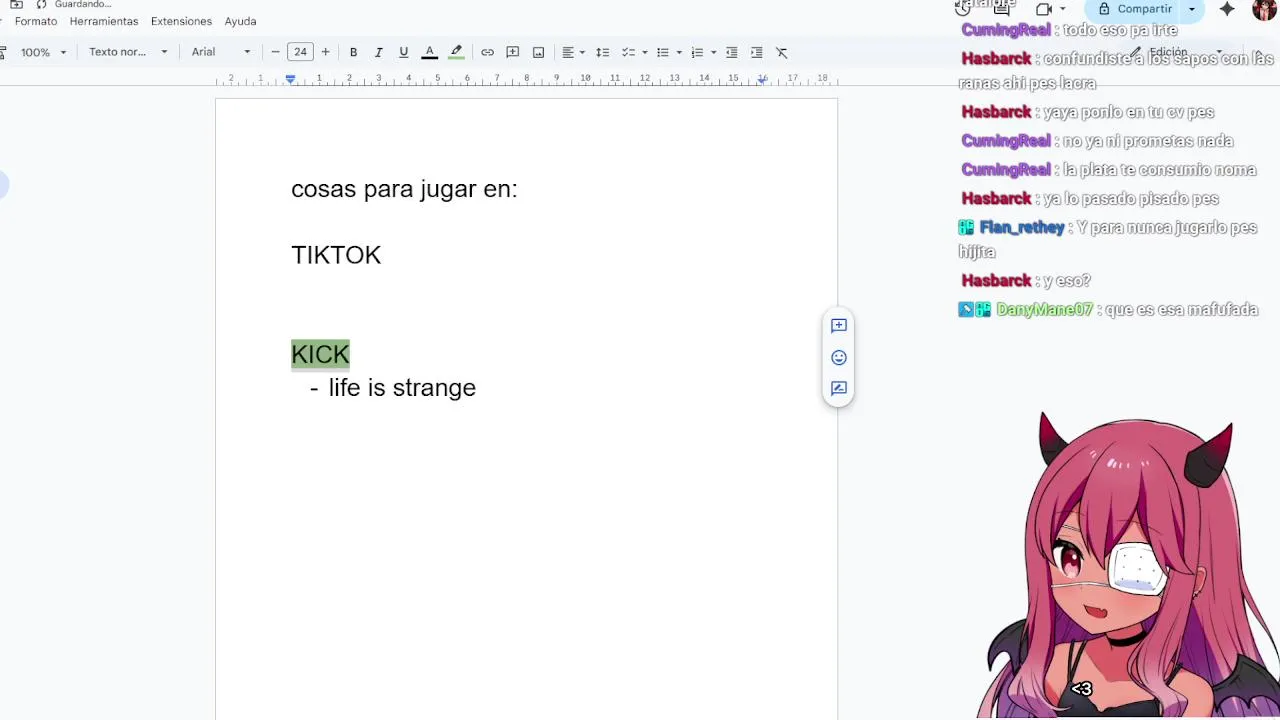Viewport: 1280px width, 720px height.
Task: Open the text alignment options
Action: [573, 52]
